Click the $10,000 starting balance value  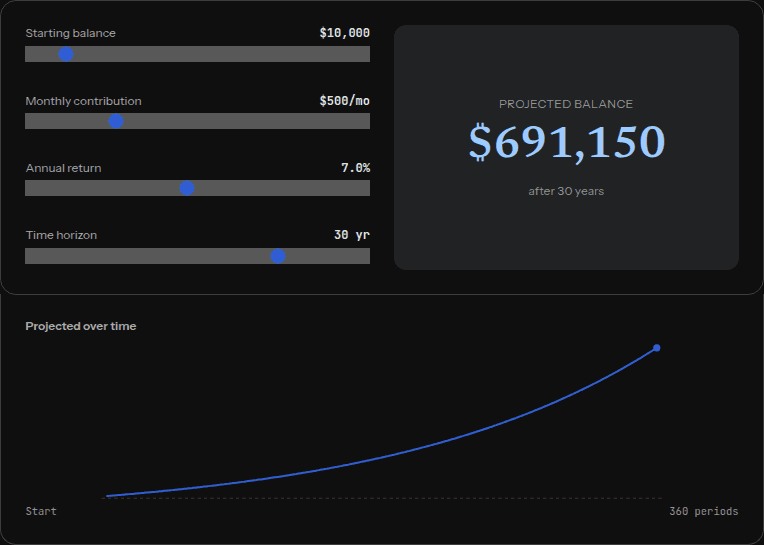tap(344, 33)
